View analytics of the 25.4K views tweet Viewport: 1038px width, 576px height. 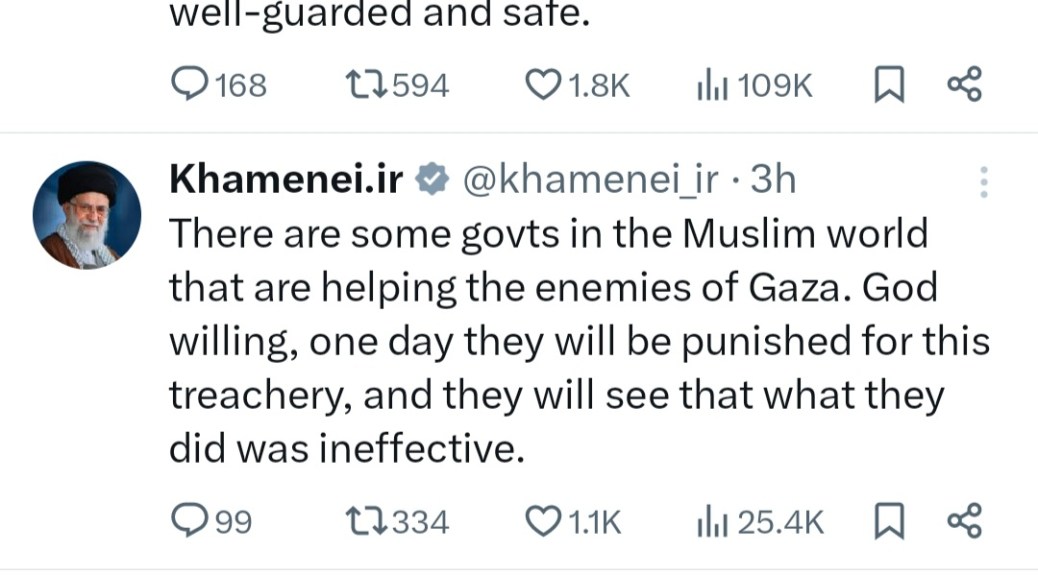click(x=711, y=520)
